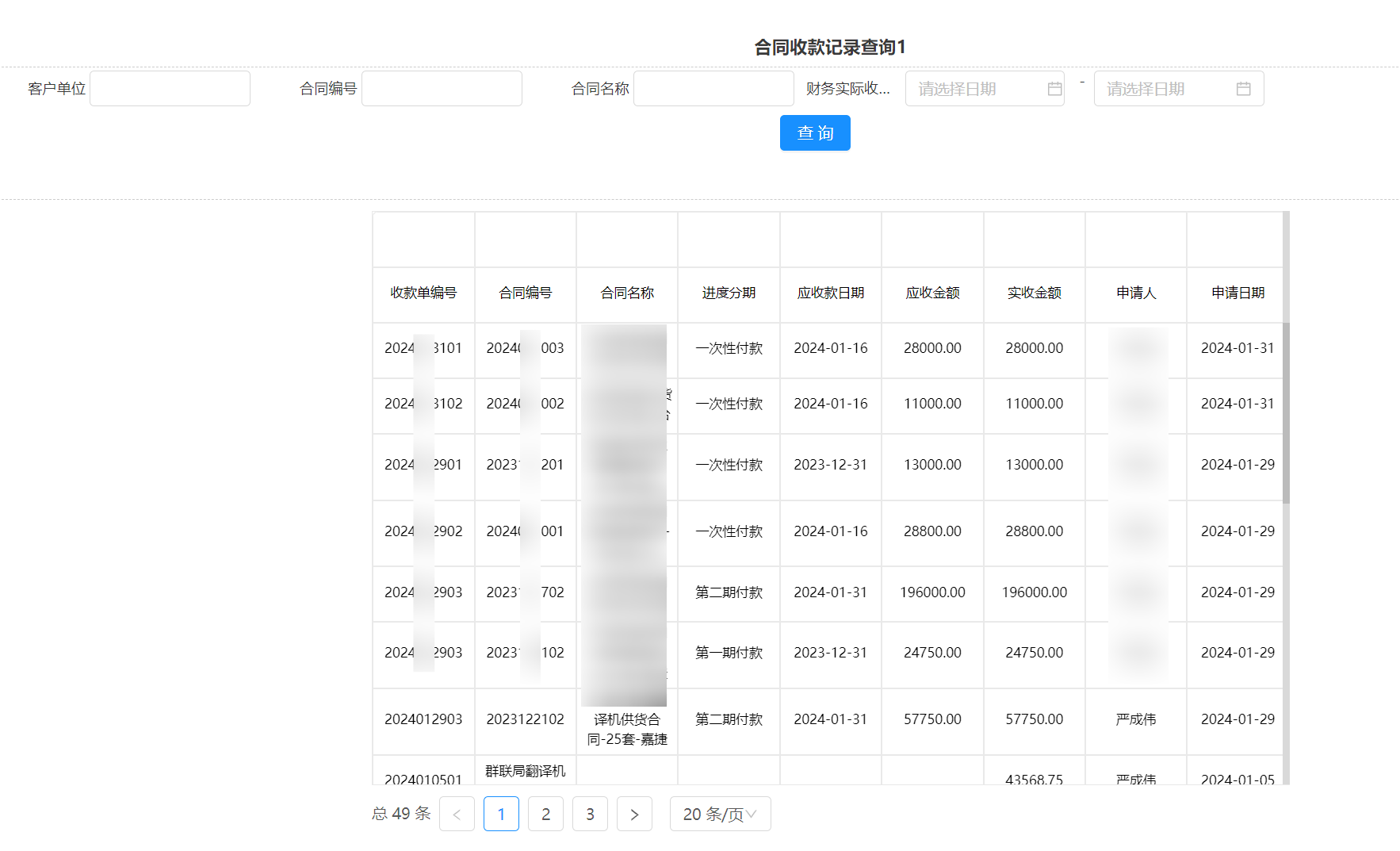Click the 应收金额 column header

click(932, 293)
